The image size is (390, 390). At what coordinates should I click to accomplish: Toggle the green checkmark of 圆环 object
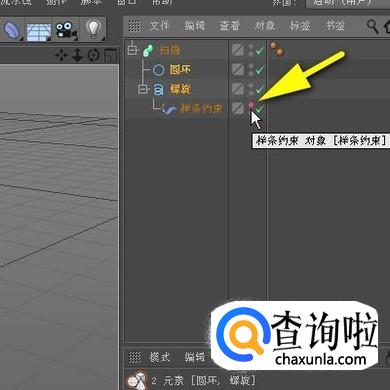(x=260, y=70)
